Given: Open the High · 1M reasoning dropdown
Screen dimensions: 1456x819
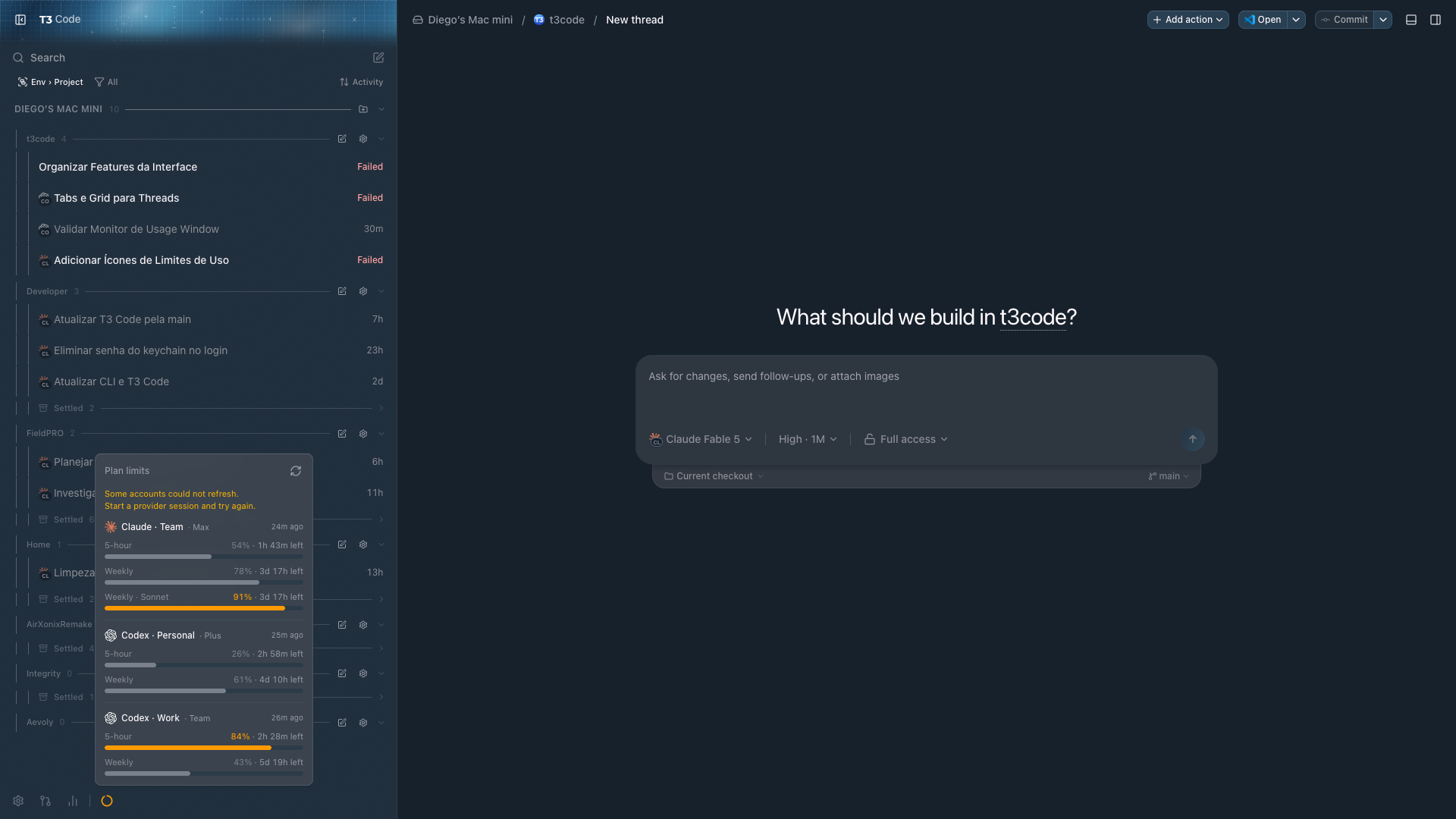Looking at the screenshot, I should tap(808, 439).
